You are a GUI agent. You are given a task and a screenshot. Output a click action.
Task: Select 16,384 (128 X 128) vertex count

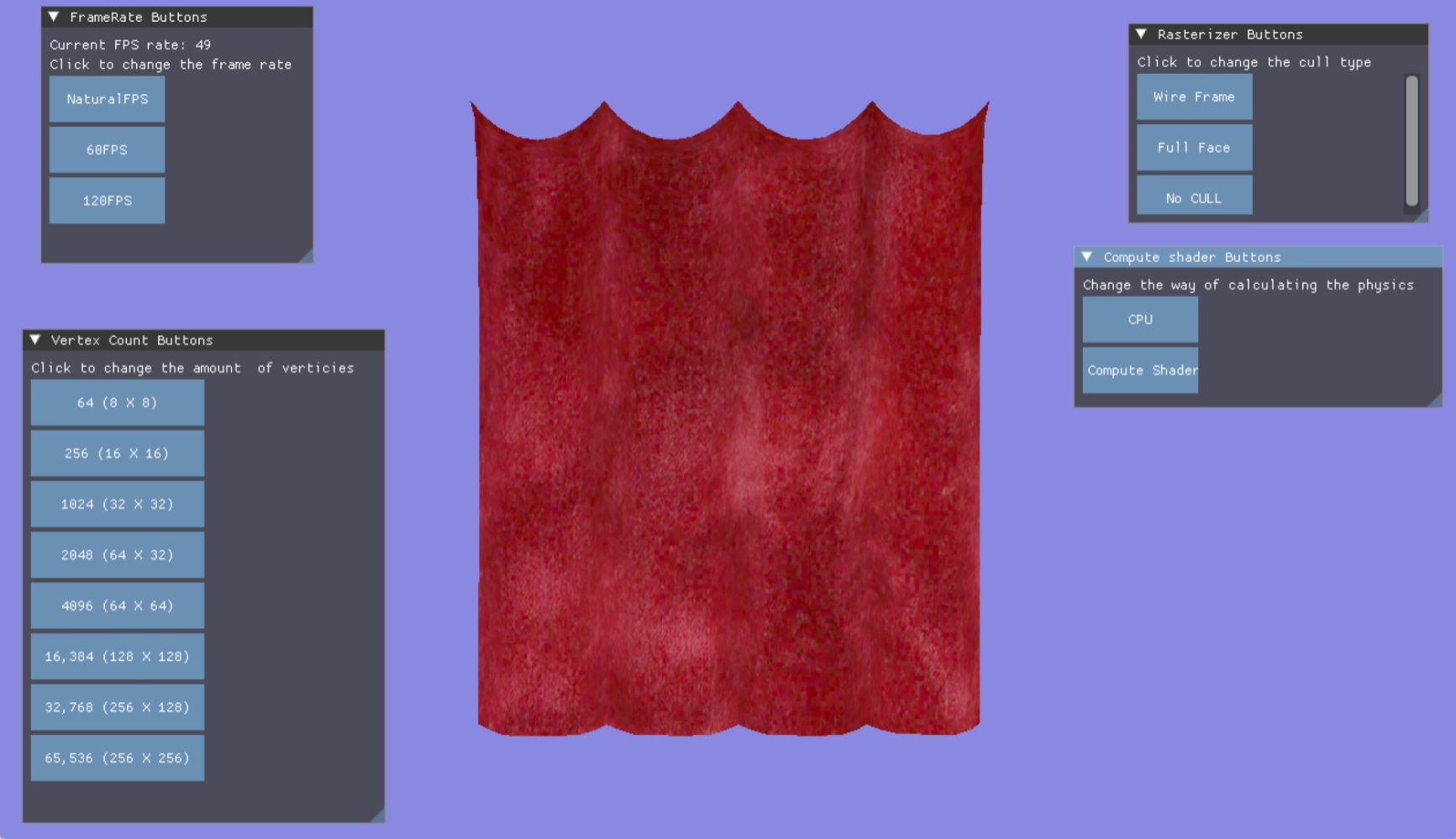tap(118, 657)
